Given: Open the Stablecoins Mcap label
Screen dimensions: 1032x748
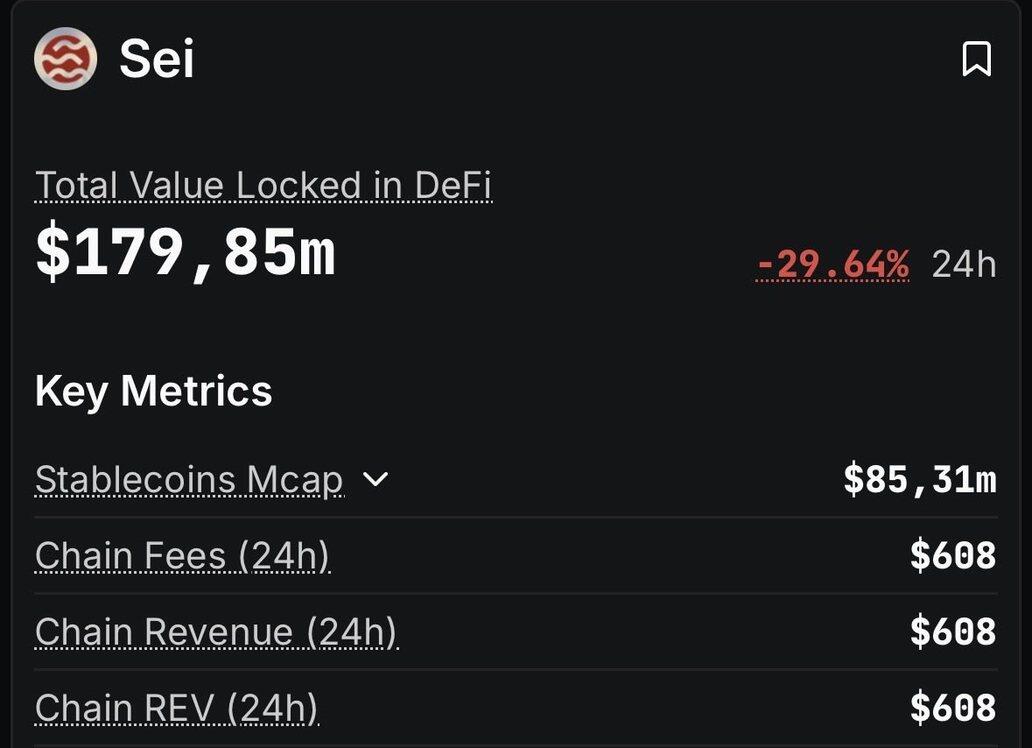Looking at the screenshot, I should point(189,480).
